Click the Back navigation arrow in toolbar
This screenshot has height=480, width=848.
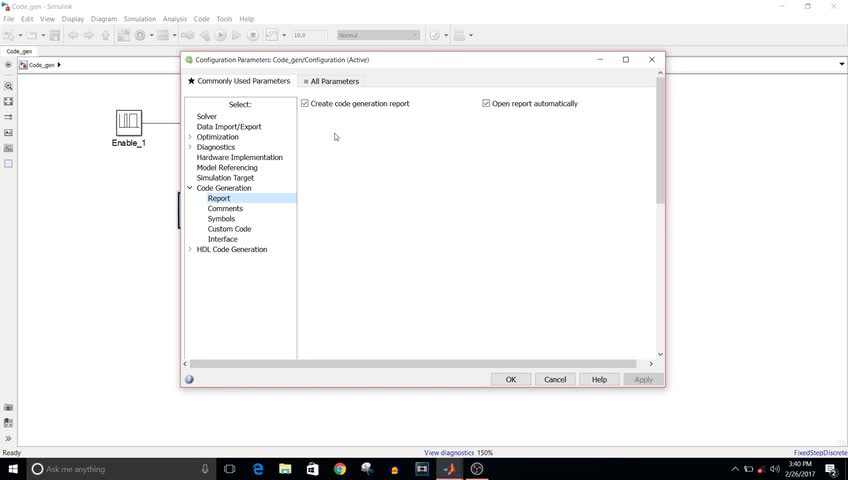72,35
